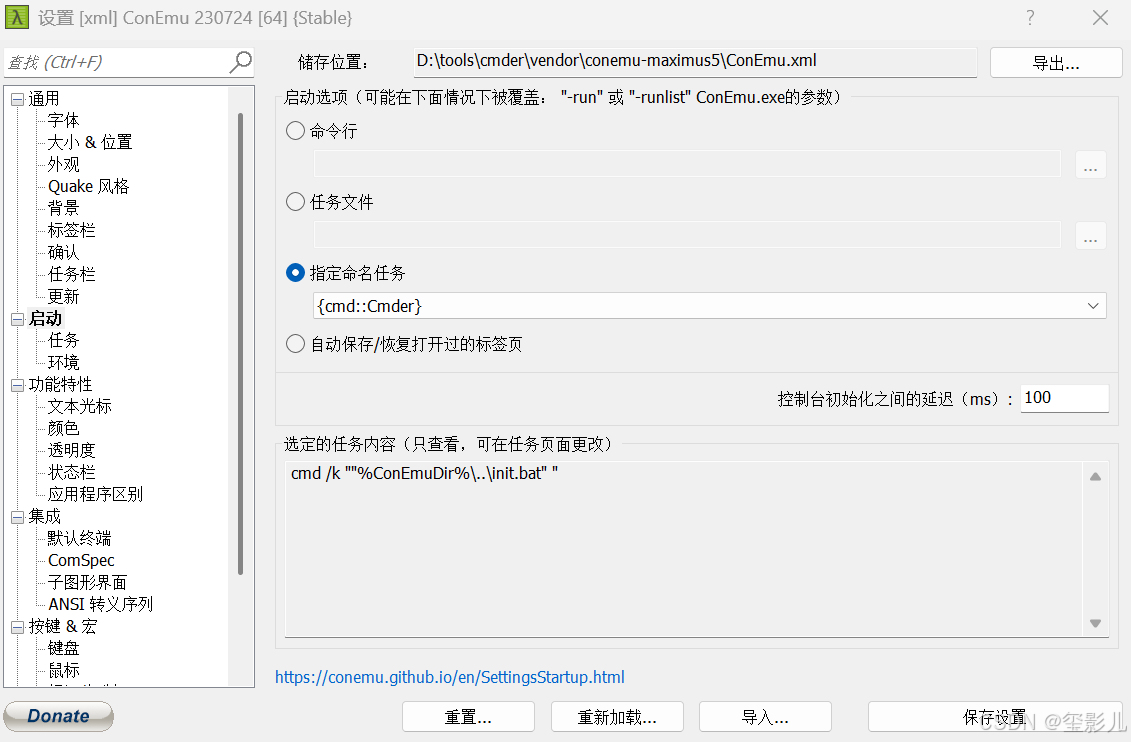Select the 集成 tree item
This screenshot has height=742, width=1131.
45,516
